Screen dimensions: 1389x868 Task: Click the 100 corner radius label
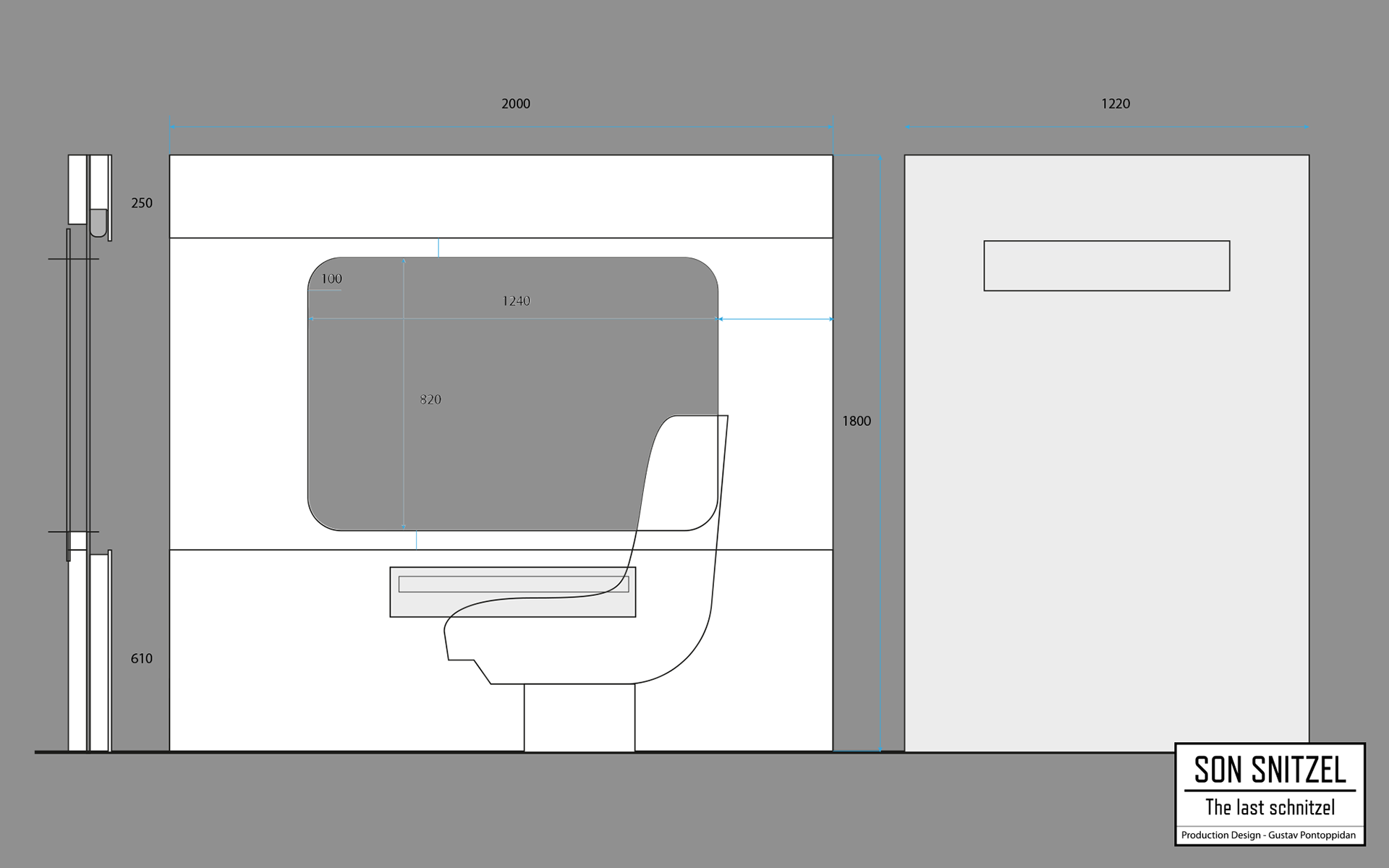pos(331,278)
